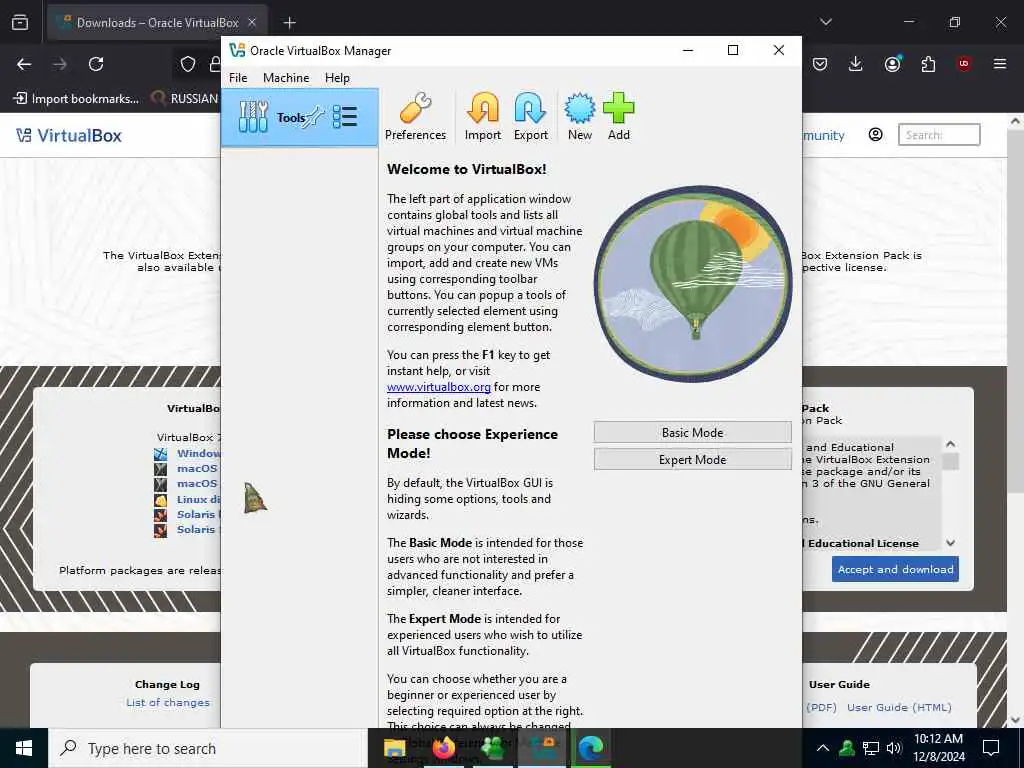Screen dimensions: 1024x768
Task: Open the RUSSIAN bookmark
Action: 185,99
